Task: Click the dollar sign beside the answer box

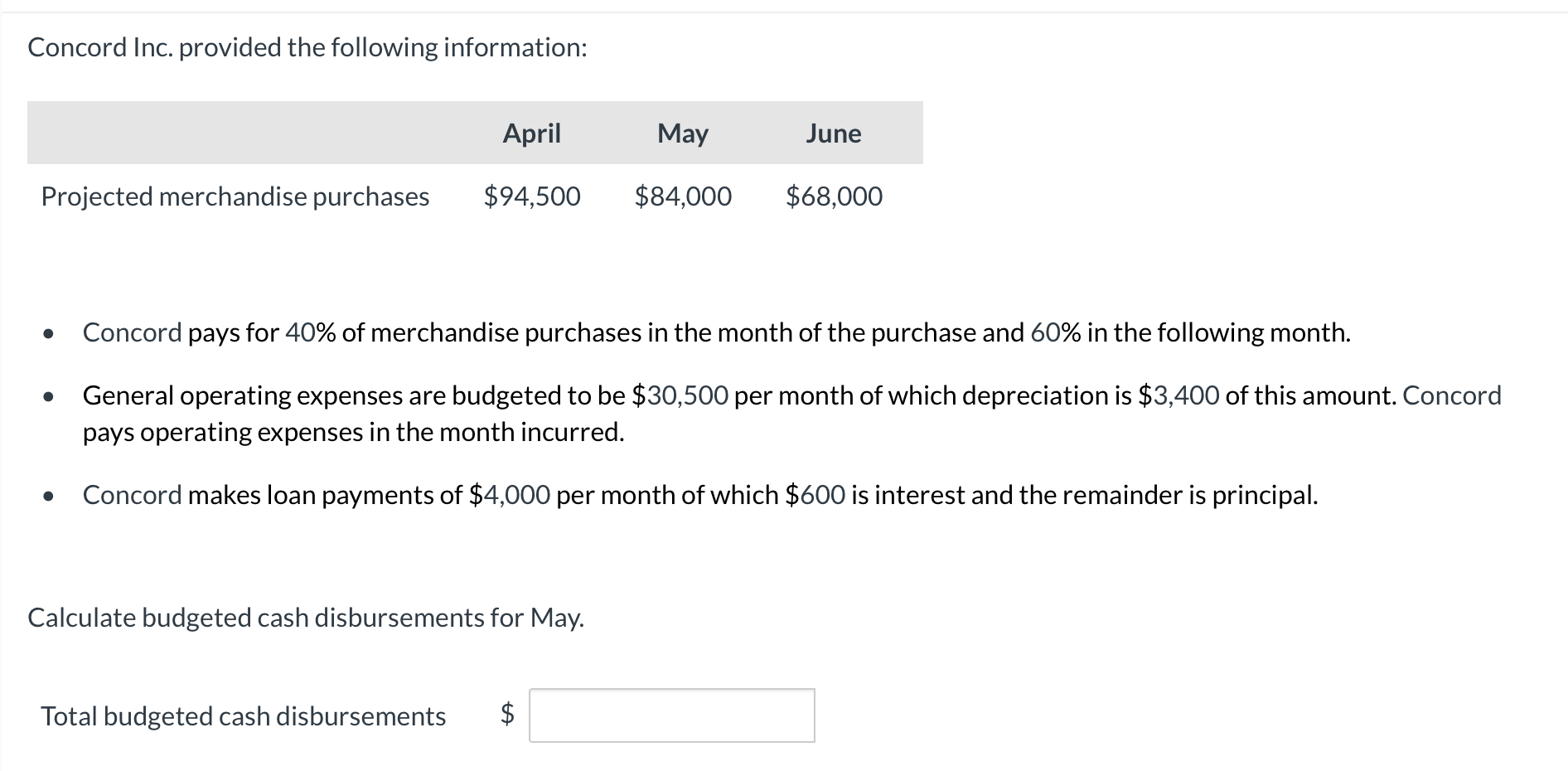Action: [507, 714]
